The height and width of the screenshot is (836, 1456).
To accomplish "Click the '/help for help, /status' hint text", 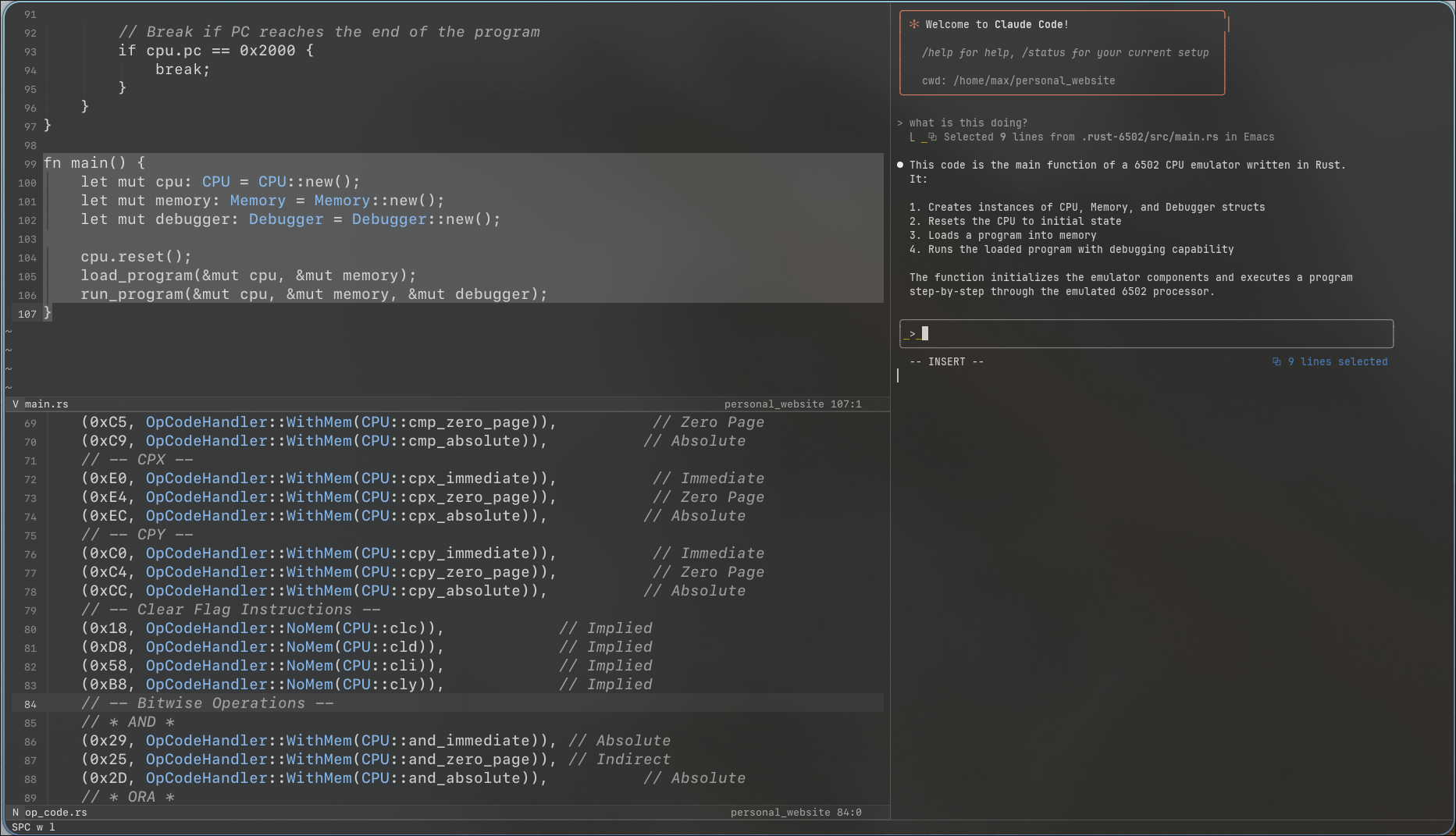I will tap(1065, 52).
